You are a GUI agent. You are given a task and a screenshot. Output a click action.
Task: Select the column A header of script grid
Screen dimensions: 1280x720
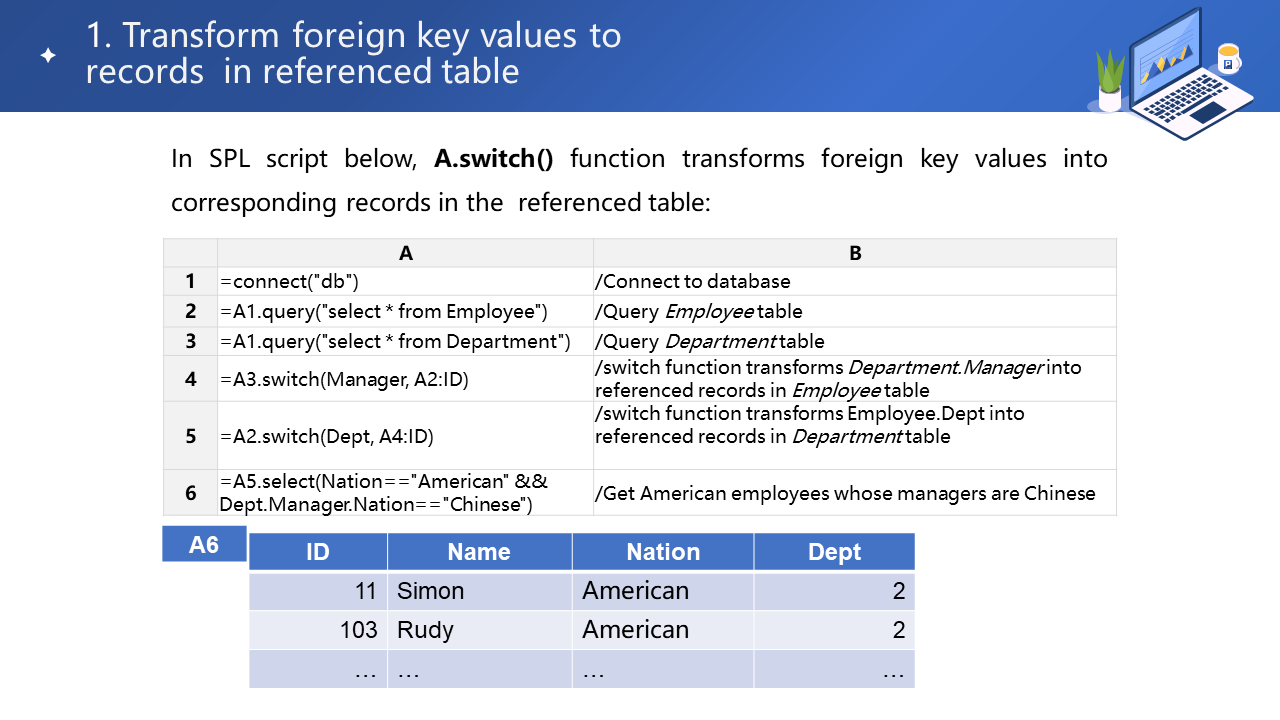pos(405,253)
